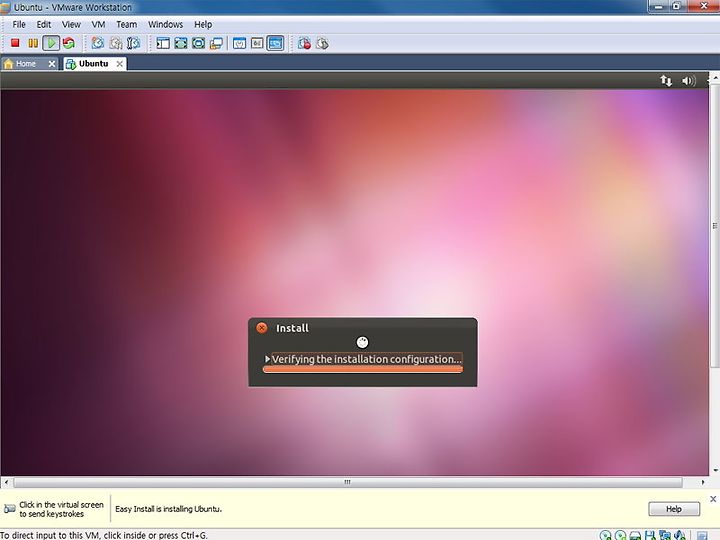Image resolution: width=720 pixels, height=540 pixels.
Task: Click the 'Easy Install is installing Ubuntu.' message
Action: (x=169, y=509)
